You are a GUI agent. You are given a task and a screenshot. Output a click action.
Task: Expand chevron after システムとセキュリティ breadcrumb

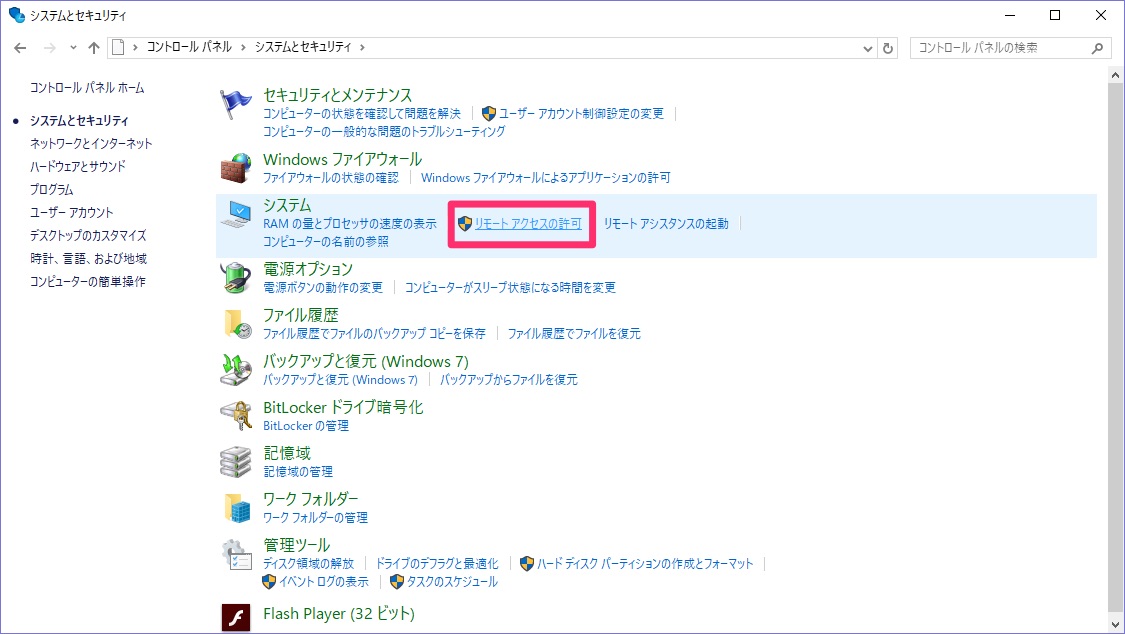362,47
